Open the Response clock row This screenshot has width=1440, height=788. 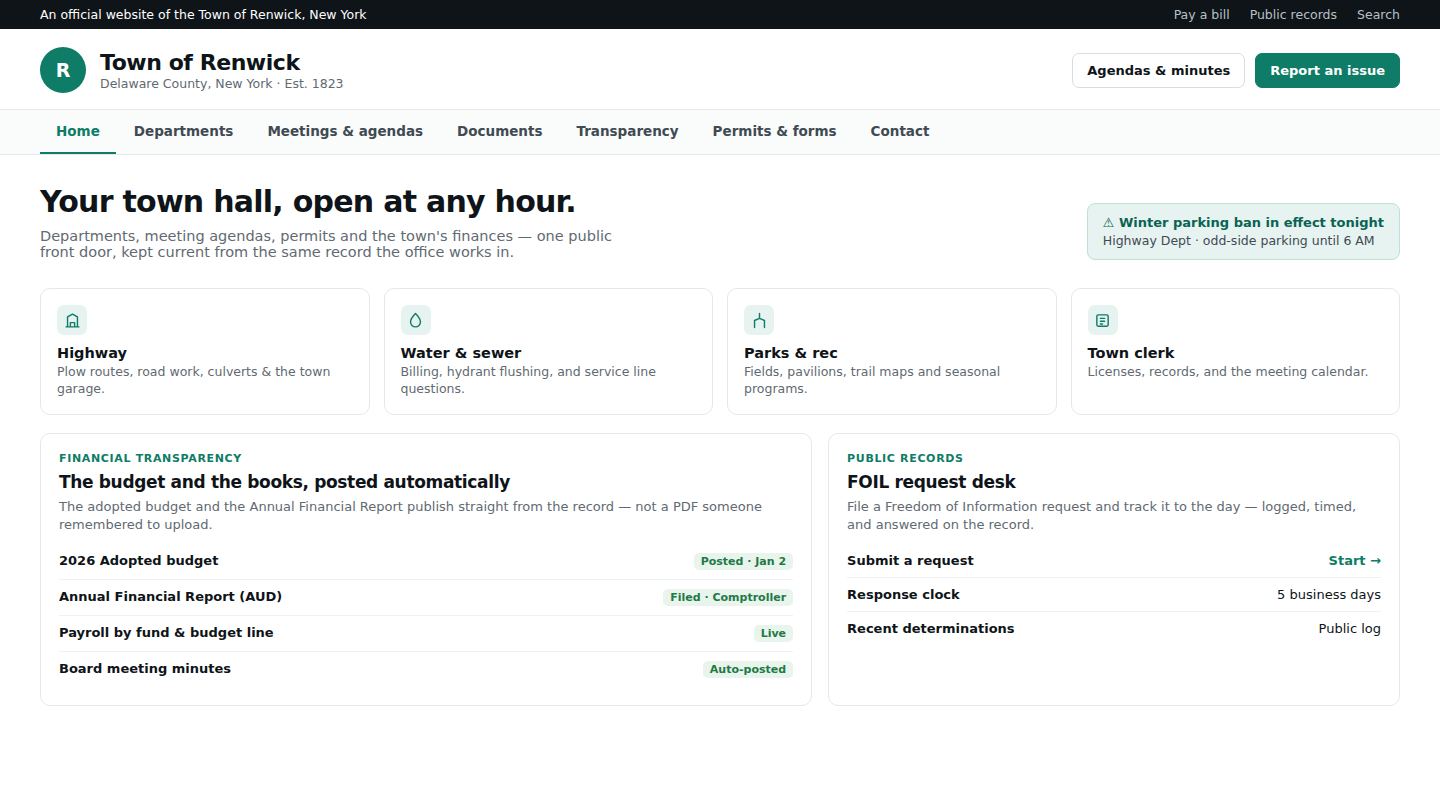pos(1114,595)
